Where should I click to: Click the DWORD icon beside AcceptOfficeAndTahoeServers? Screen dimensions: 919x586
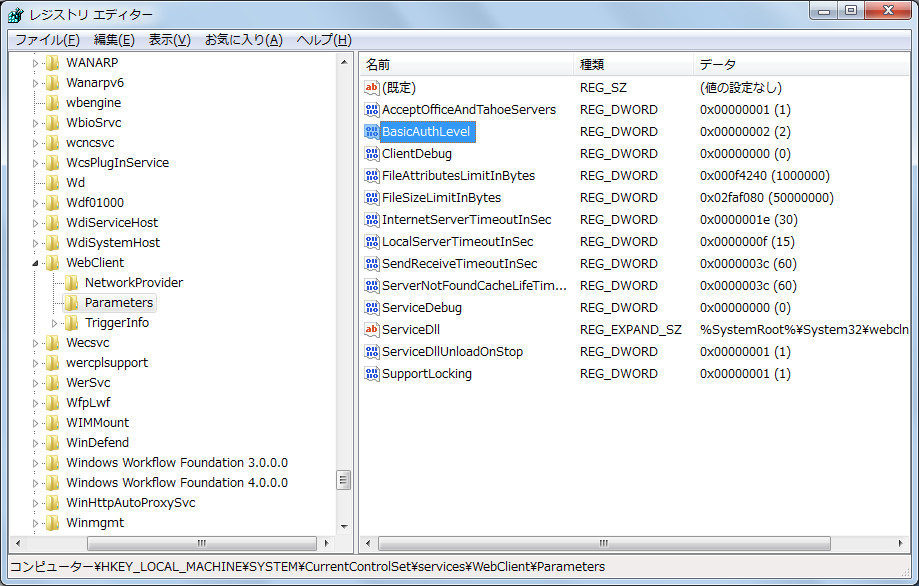372,110
